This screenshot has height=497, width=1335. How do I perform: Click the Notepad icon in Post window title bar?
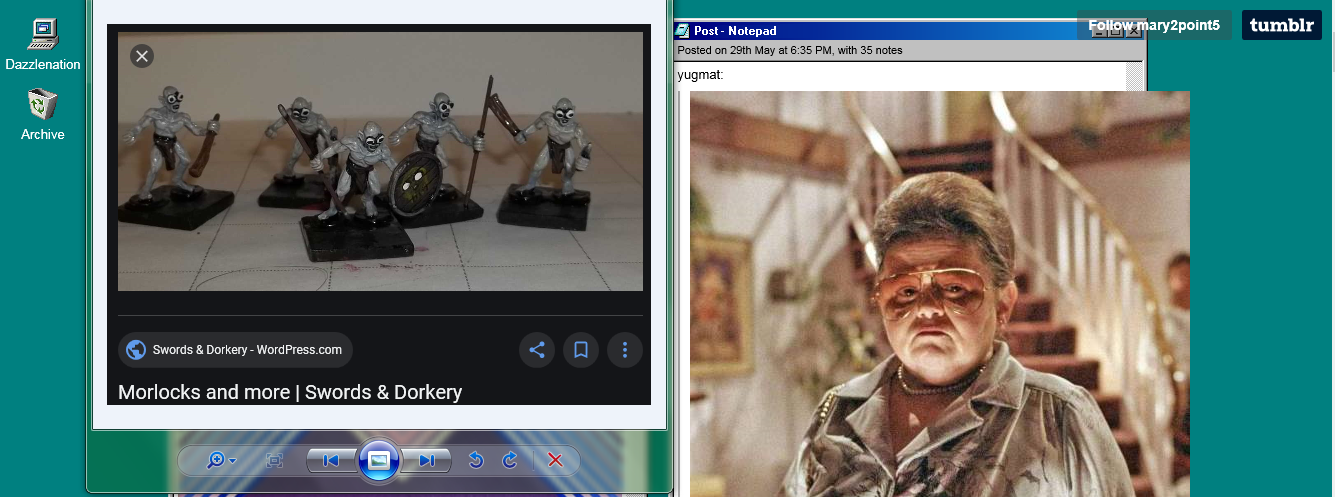pos(684,31)
